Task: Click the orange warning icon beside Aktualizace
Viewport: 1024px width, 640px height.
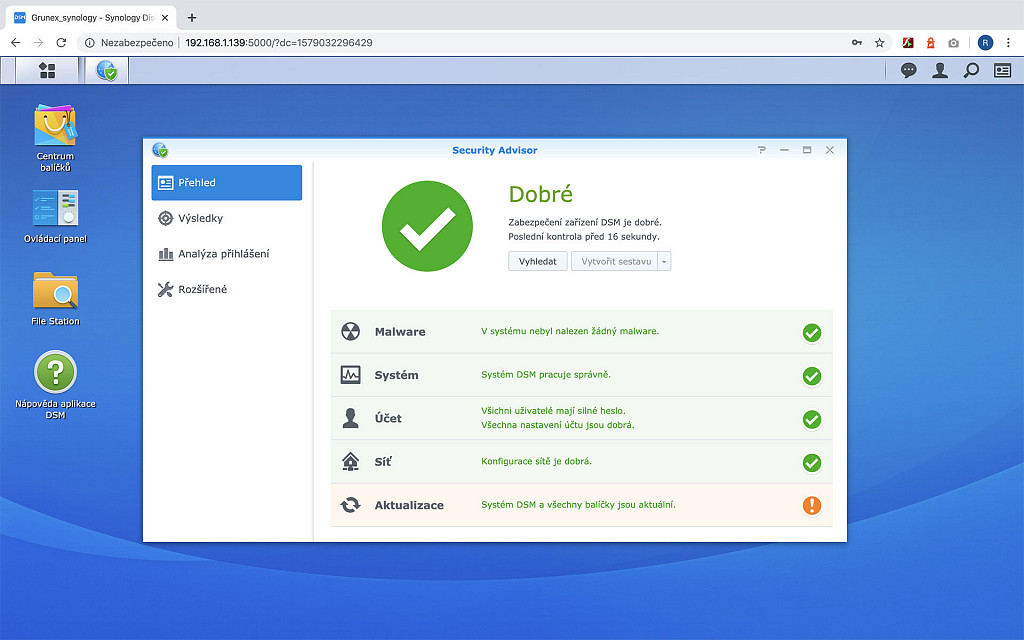Action: click(x=812, y=505)
